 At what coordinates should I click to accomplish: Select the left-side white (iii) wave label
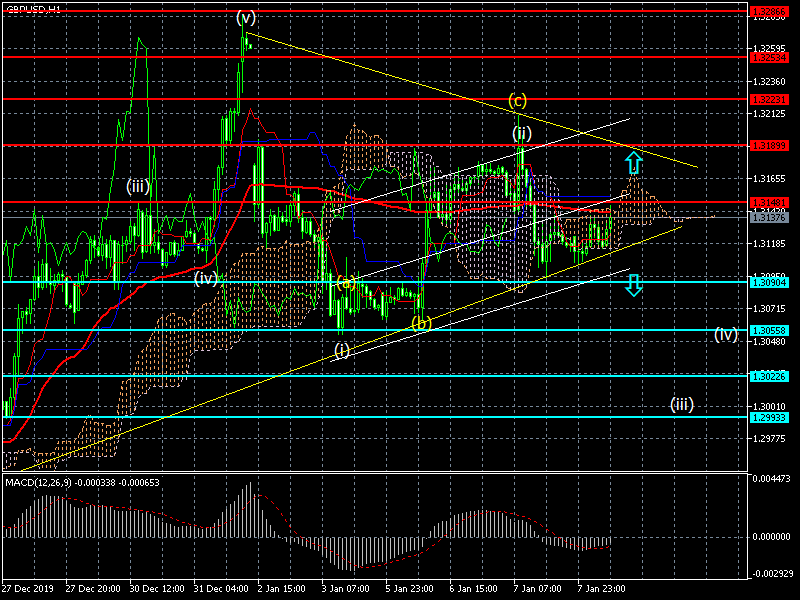tap(138, 186)
